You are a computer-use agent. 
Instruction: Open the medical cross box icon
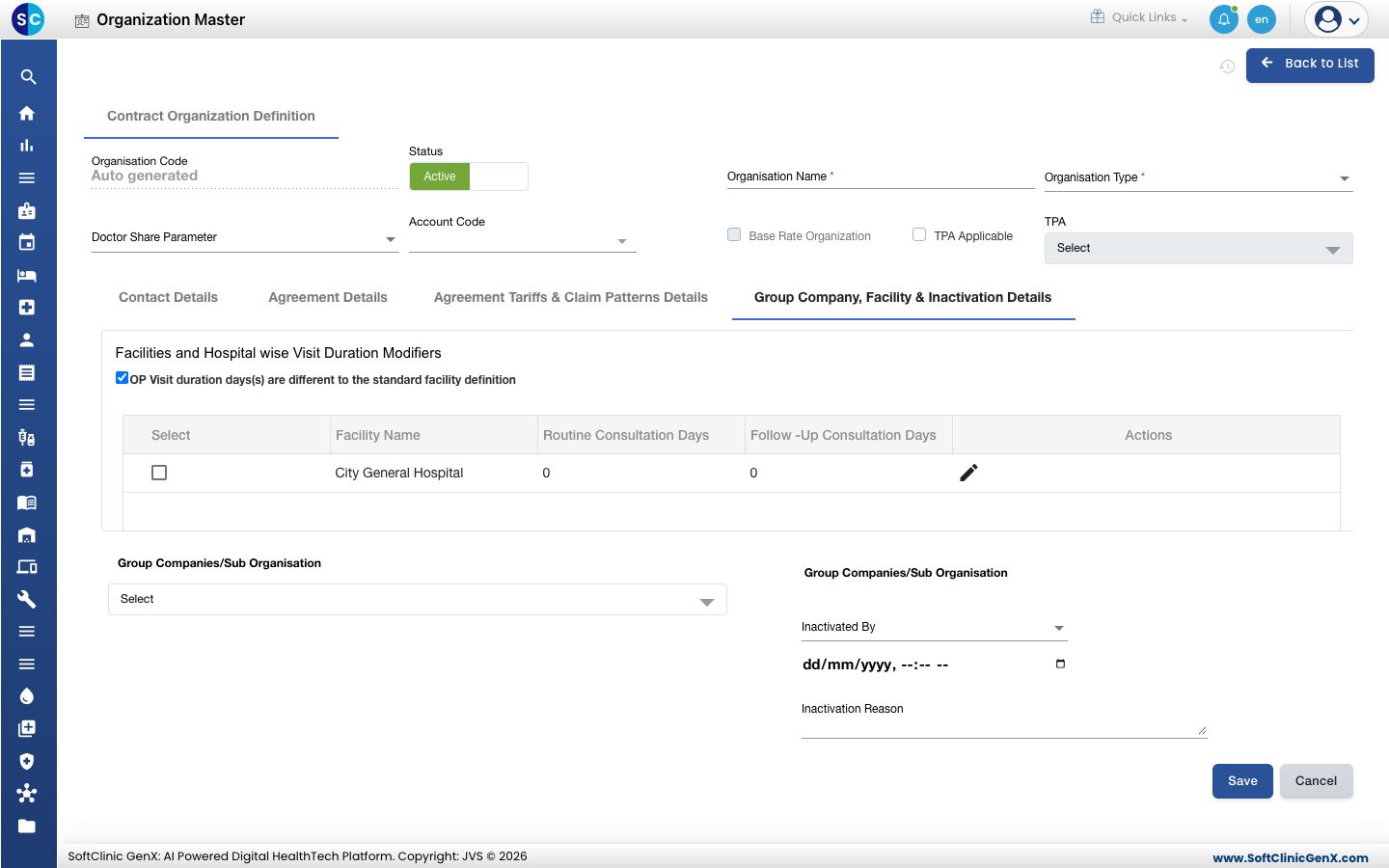27,307
